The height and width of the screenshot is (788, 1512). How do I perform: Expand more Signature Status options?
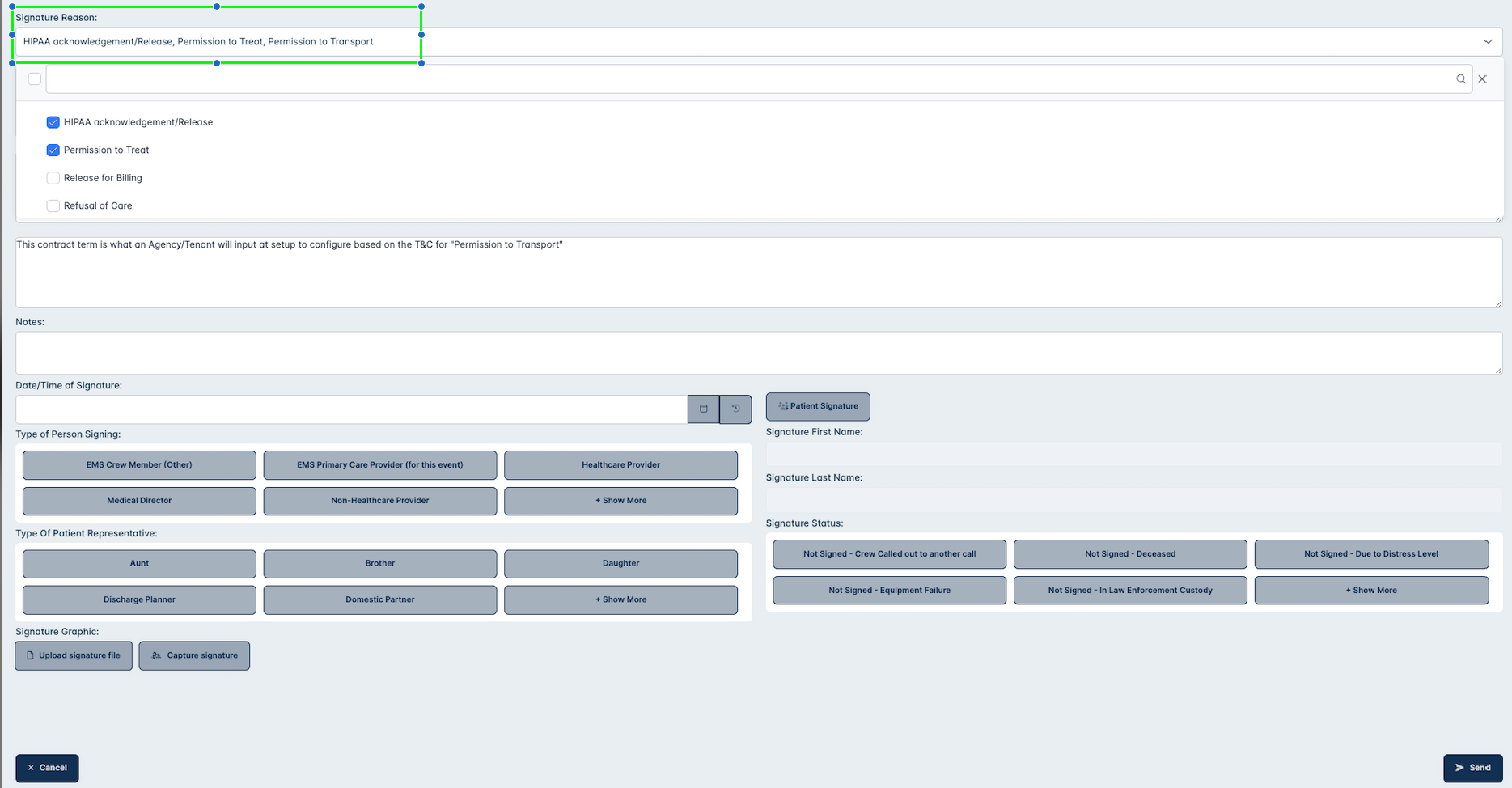[x=1370, y=591]
